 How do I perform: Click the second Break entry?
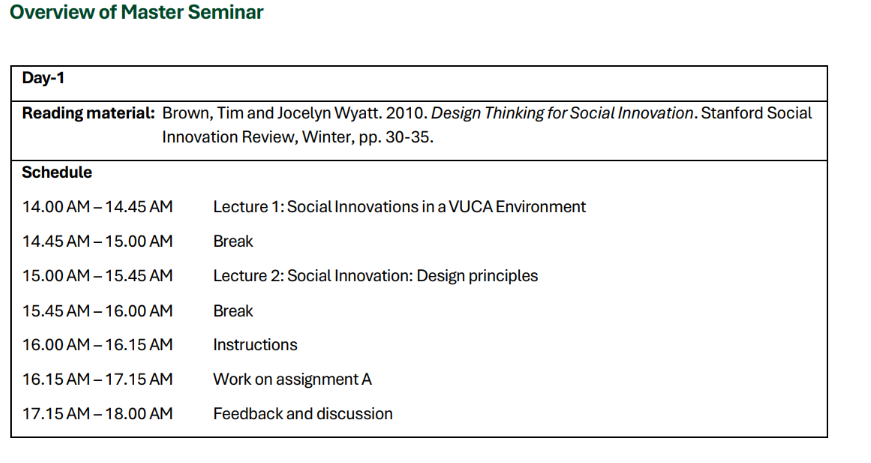pos(233,311)
